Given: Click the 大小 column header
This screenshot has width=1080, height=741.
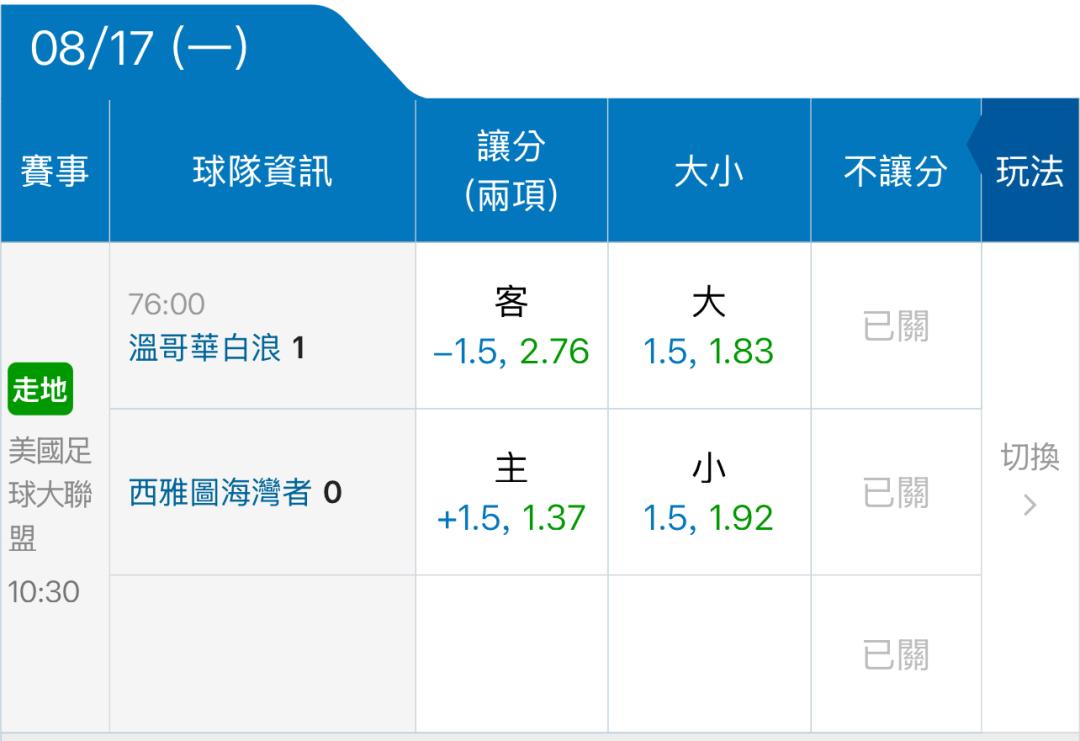Looking at the screenshot, I should [709, 171].
